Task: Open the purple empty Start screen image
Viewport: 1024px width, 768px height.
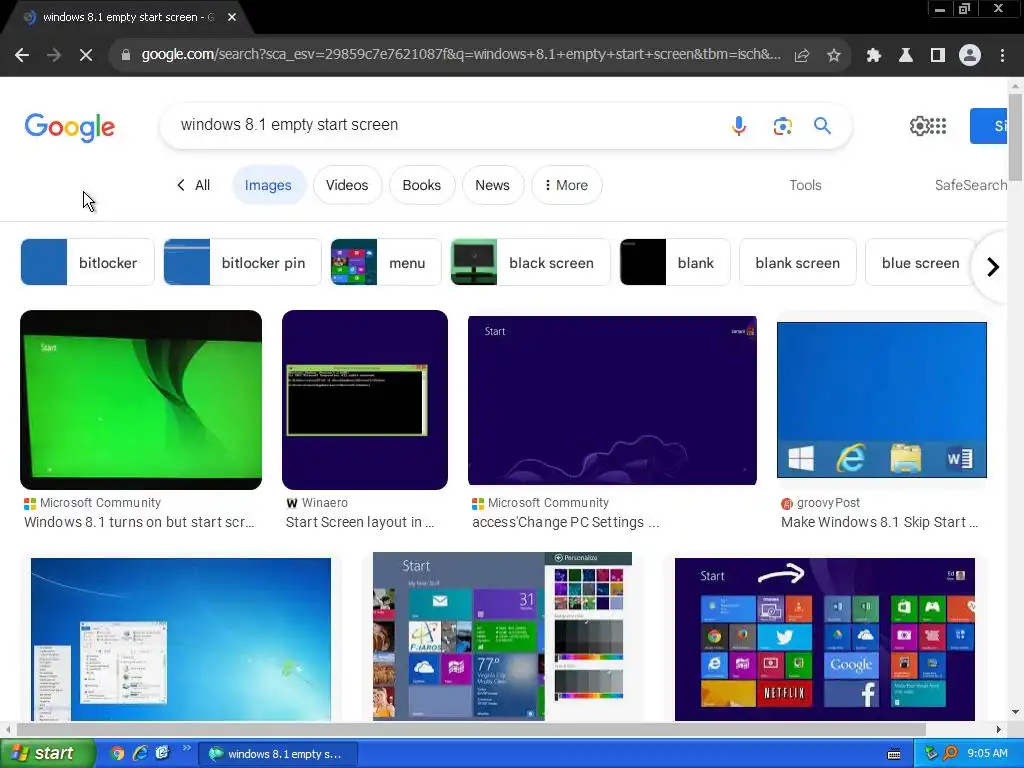Action: coord(613,400)
